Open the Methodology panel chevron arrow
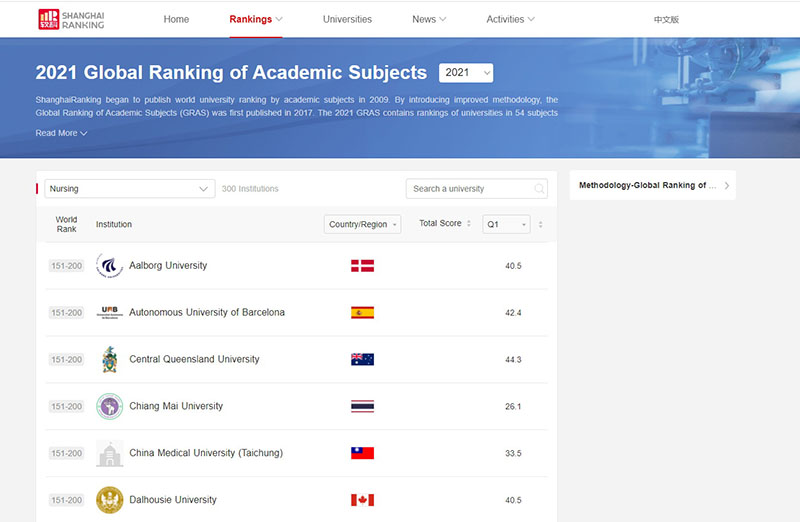 tap(727, 185)
